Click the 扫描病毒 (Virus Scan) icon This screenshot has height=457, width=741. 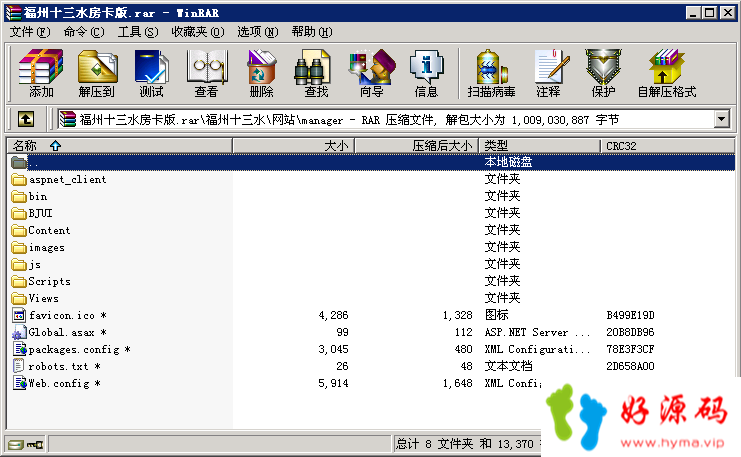491,73
